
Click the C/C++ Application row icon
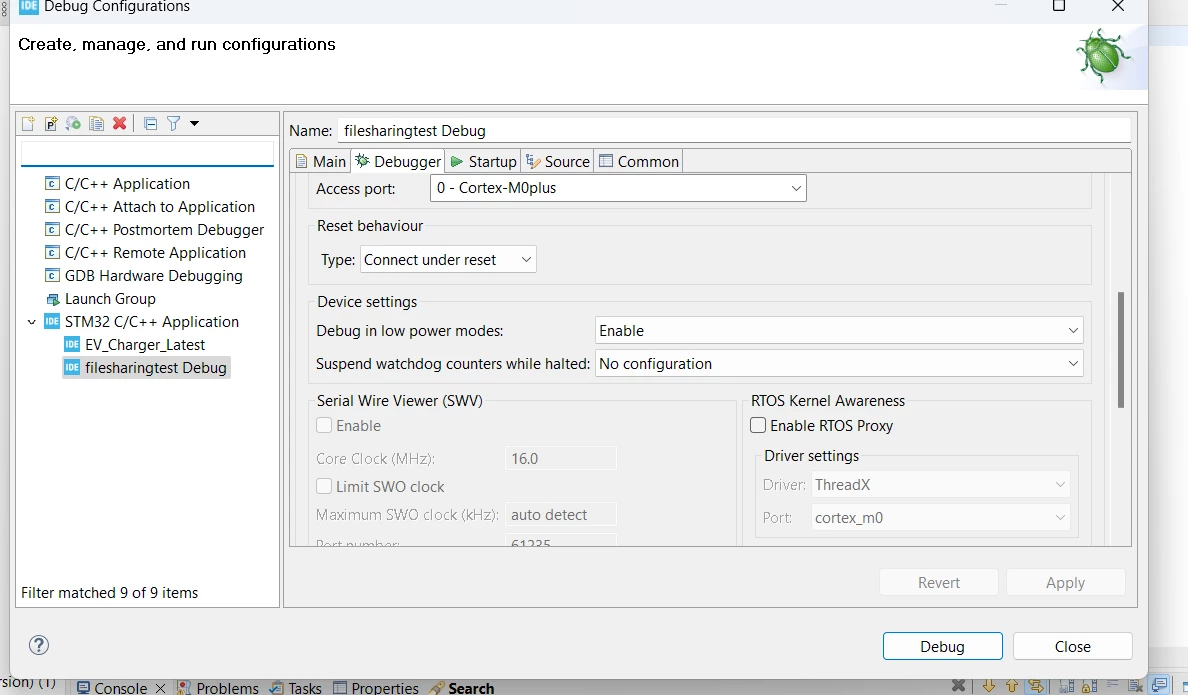tap(52, 183)
